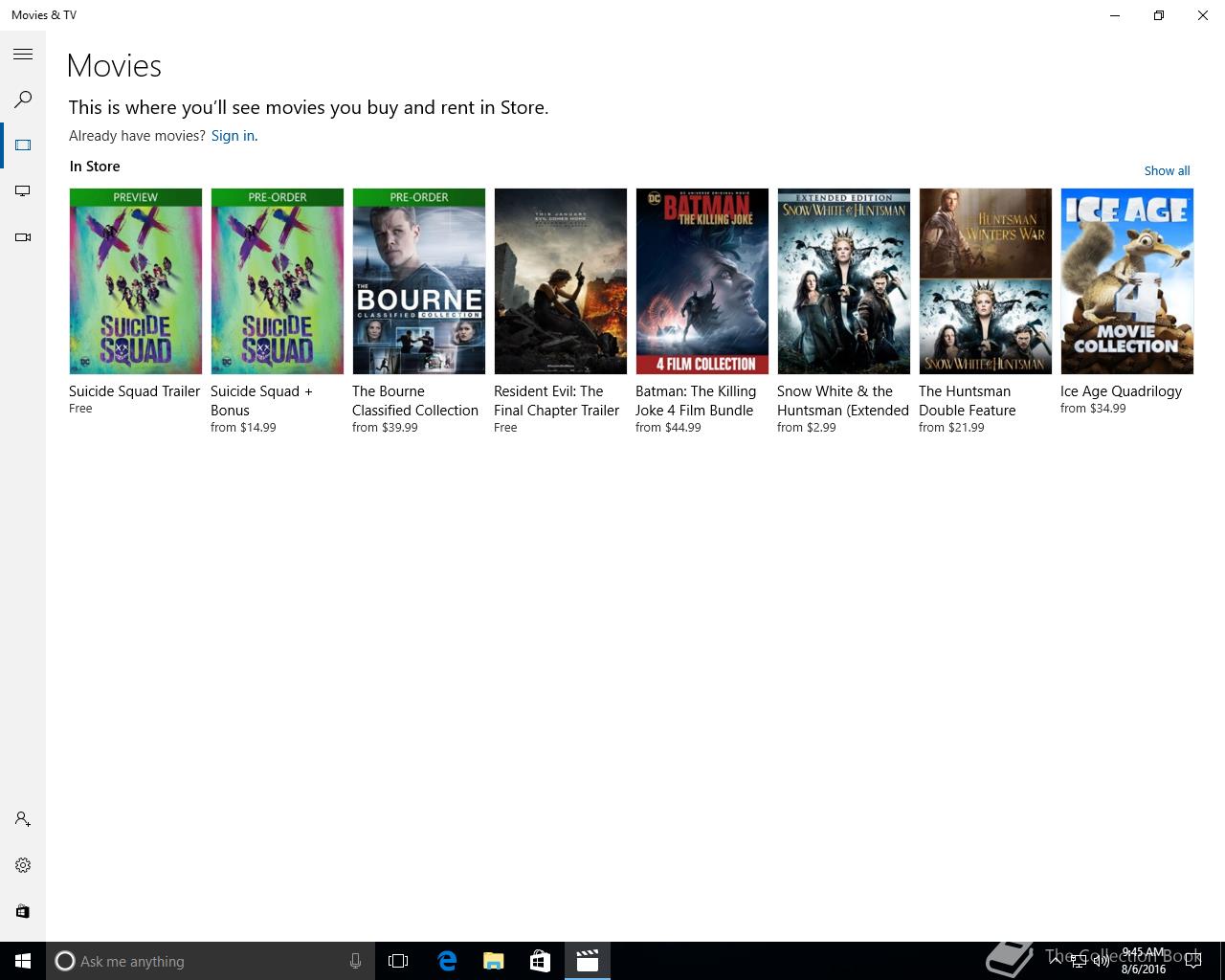The image size is (1225, 980).
Task: Click the 'from $14.99' price text
Action: pyautogui.click(x=243, y=428)
